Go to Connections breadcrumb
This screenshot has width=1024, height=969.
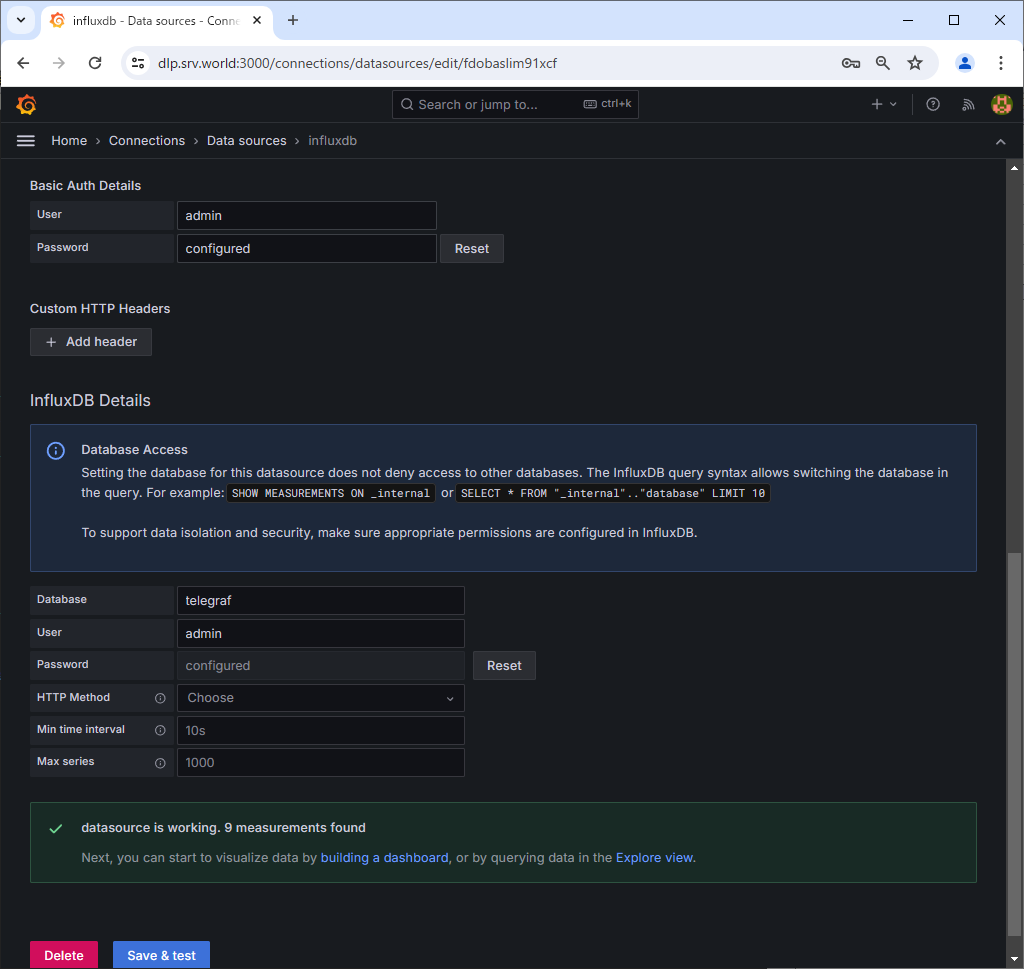[x=147, y=141]
